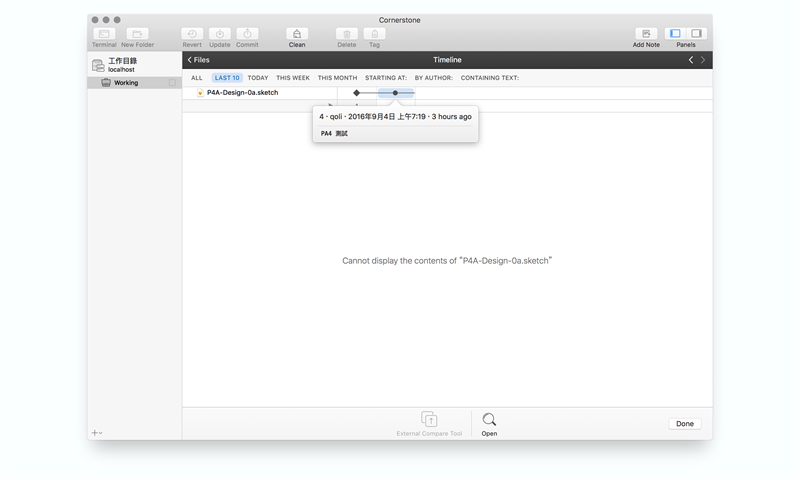The height and width of the screenshot is (480, 800).
Task: Click the Add Note icon
Action: point(646,34)
